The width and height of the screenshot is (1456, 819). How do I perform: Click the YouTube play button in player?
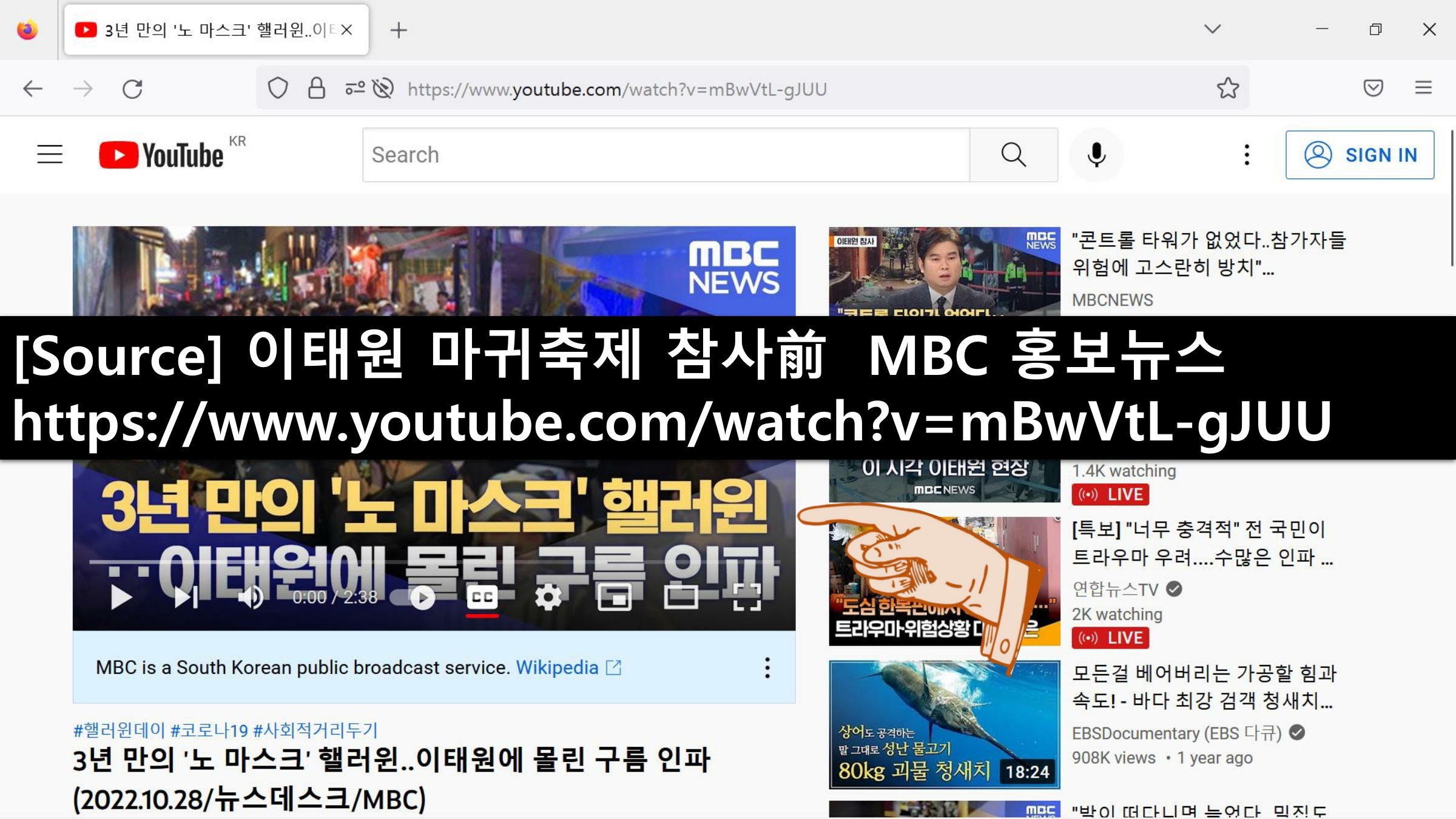point(121,598)
